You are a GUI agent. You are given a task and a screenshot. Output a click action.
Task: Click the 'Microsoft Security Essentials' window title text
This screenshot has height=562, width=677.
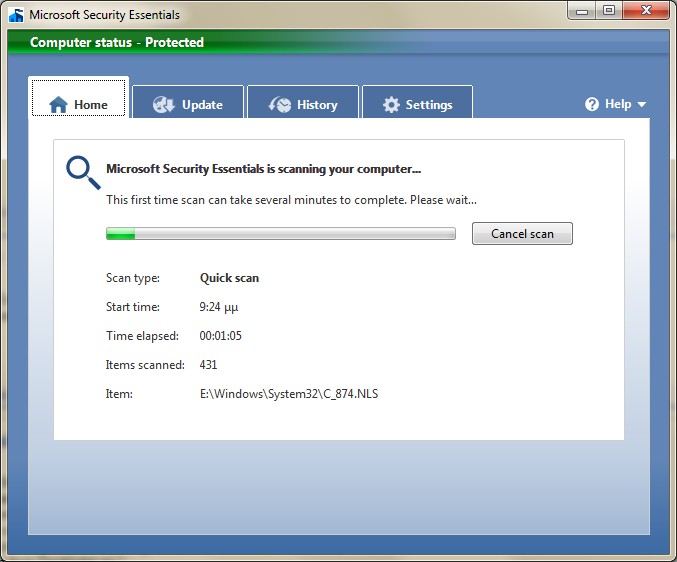click(104, 15)
